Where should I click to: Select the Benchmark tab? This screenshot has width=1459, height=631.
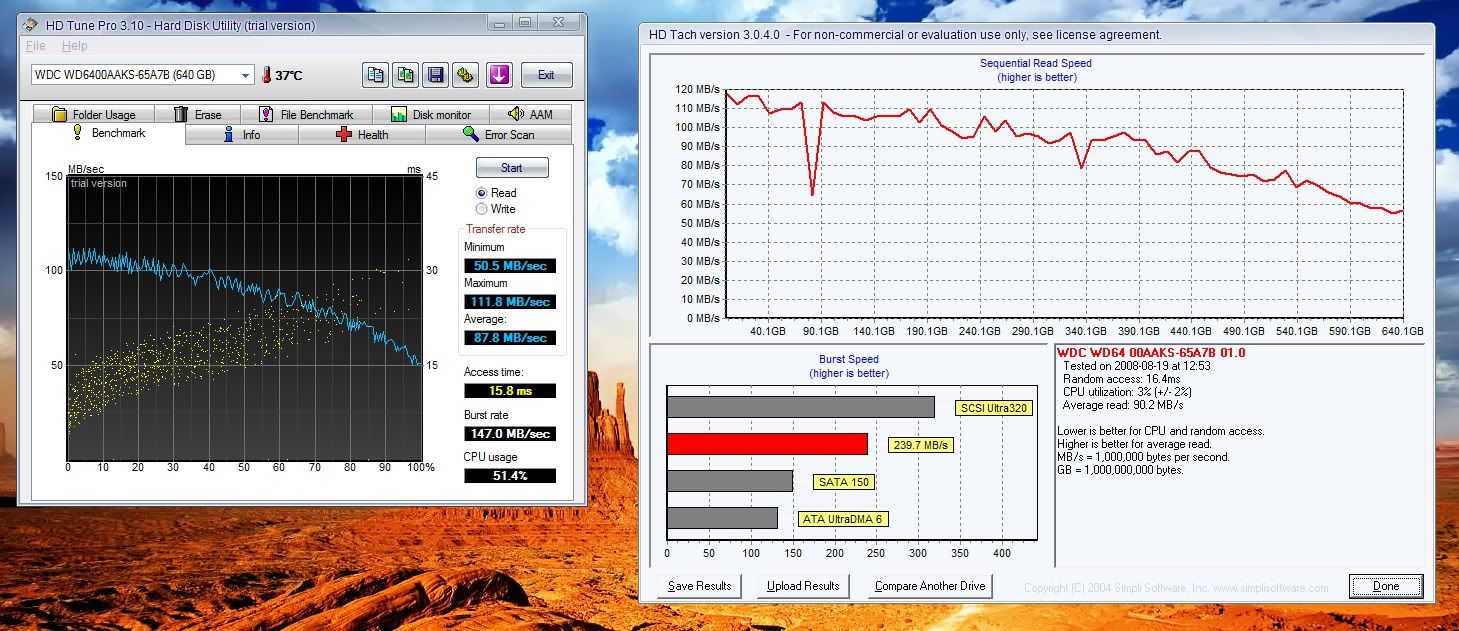coord(108,133)
